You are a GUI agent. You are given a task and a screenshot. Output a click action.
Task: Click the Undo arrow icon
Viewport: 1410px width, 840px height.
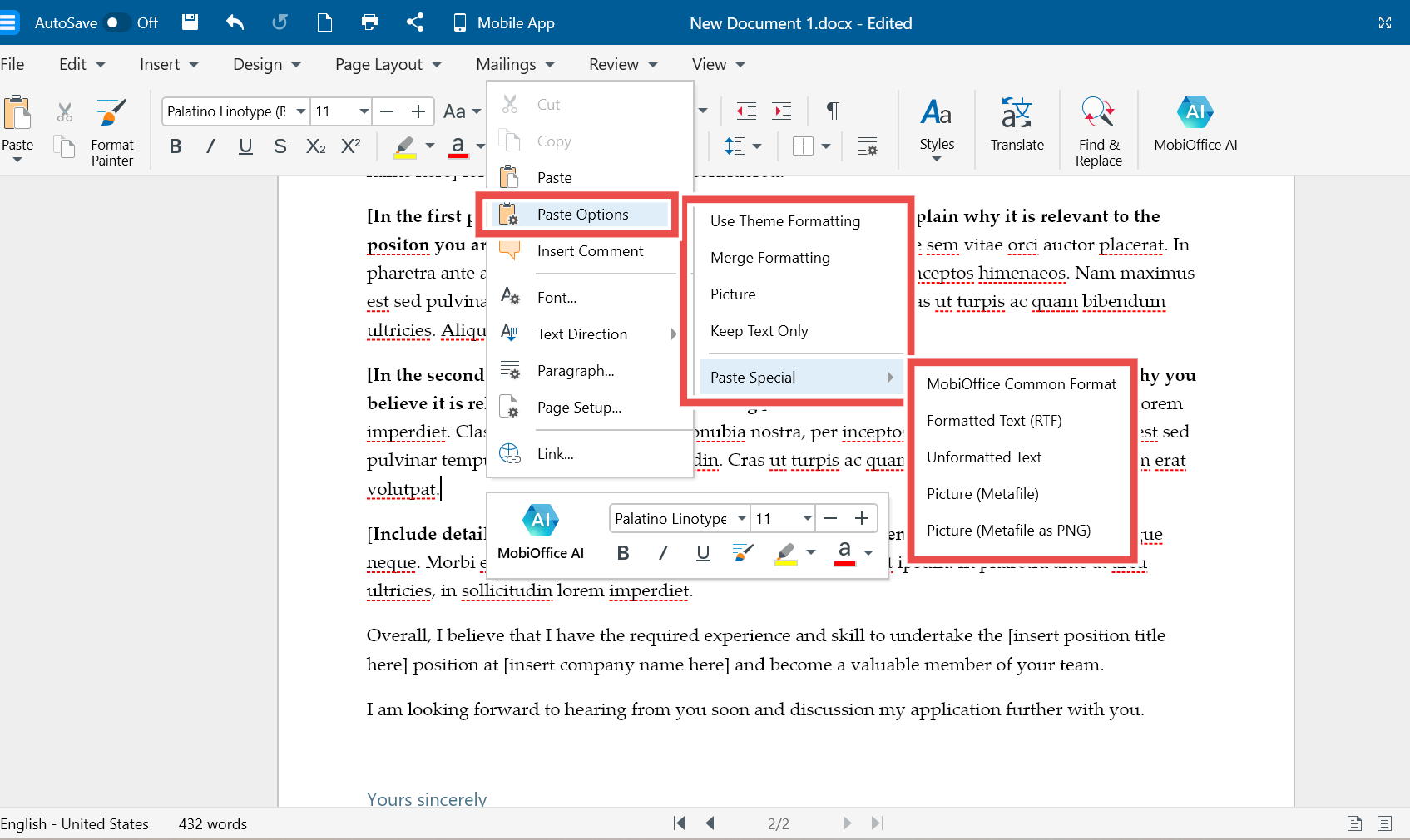235,22
